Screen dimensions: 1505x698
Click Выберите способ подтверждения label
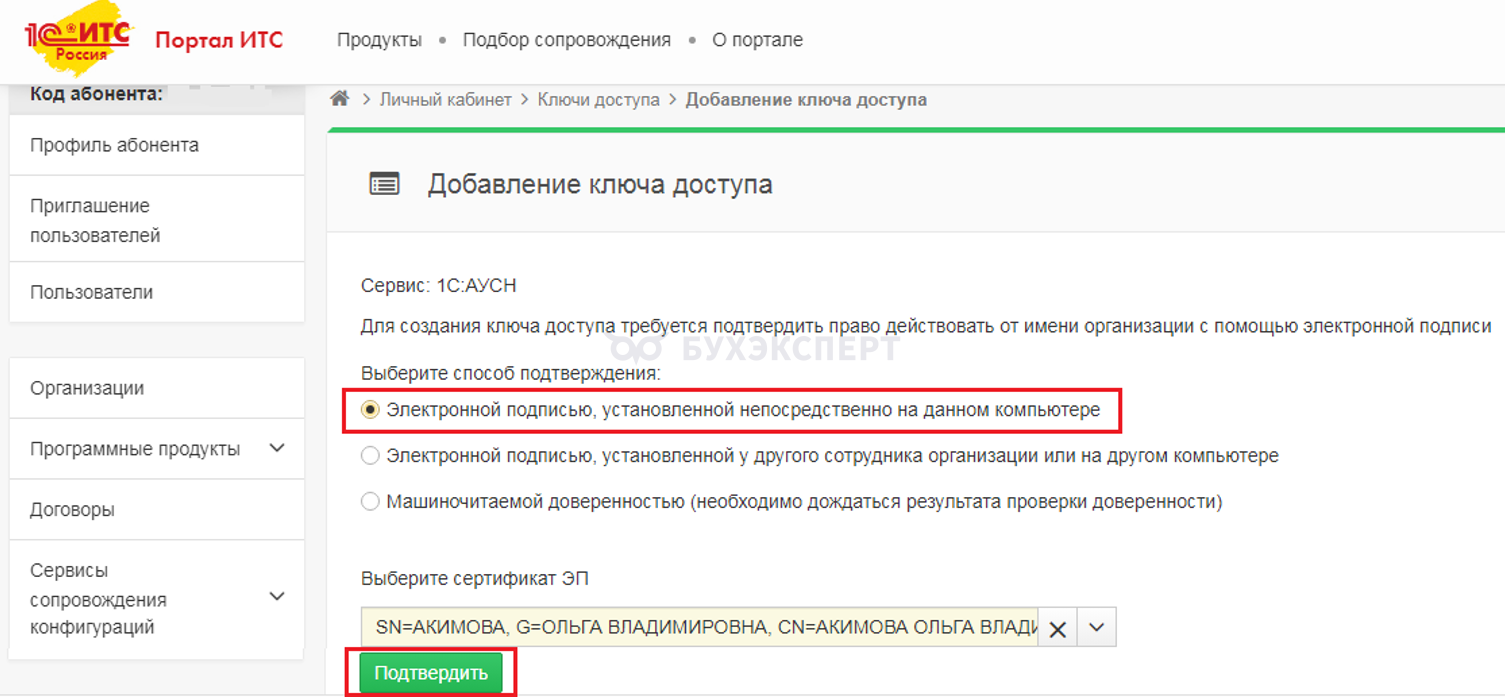click(x=511, y=373)
